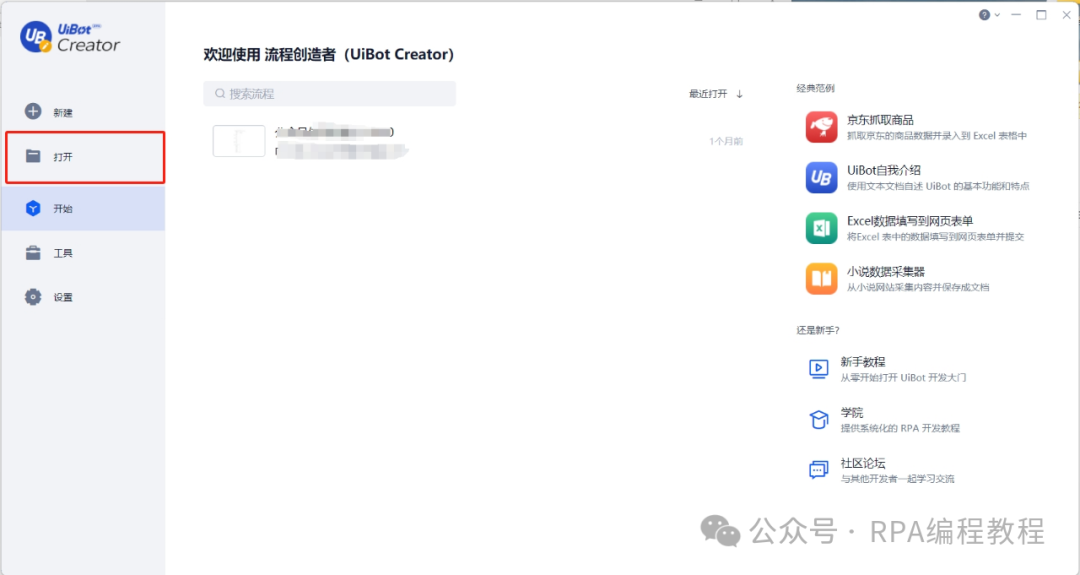The width and height of the screenshot is (1080, 575).
Task: Click the folder icon for 打开
Action: [33, 156]
